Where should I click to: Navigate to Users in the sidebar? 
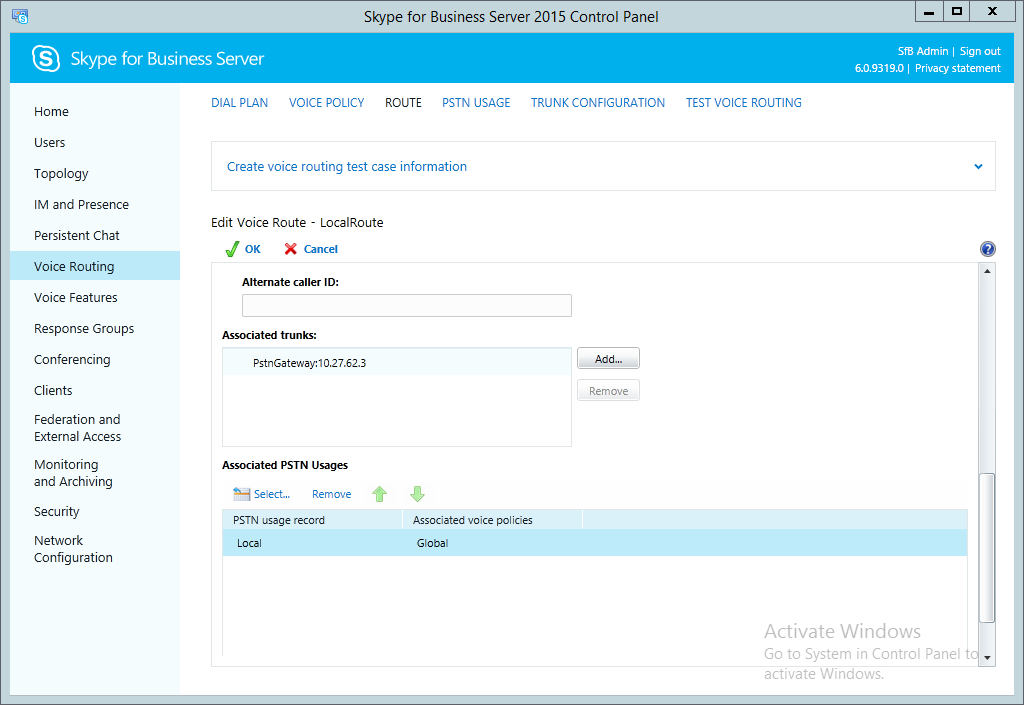[50, 143]
